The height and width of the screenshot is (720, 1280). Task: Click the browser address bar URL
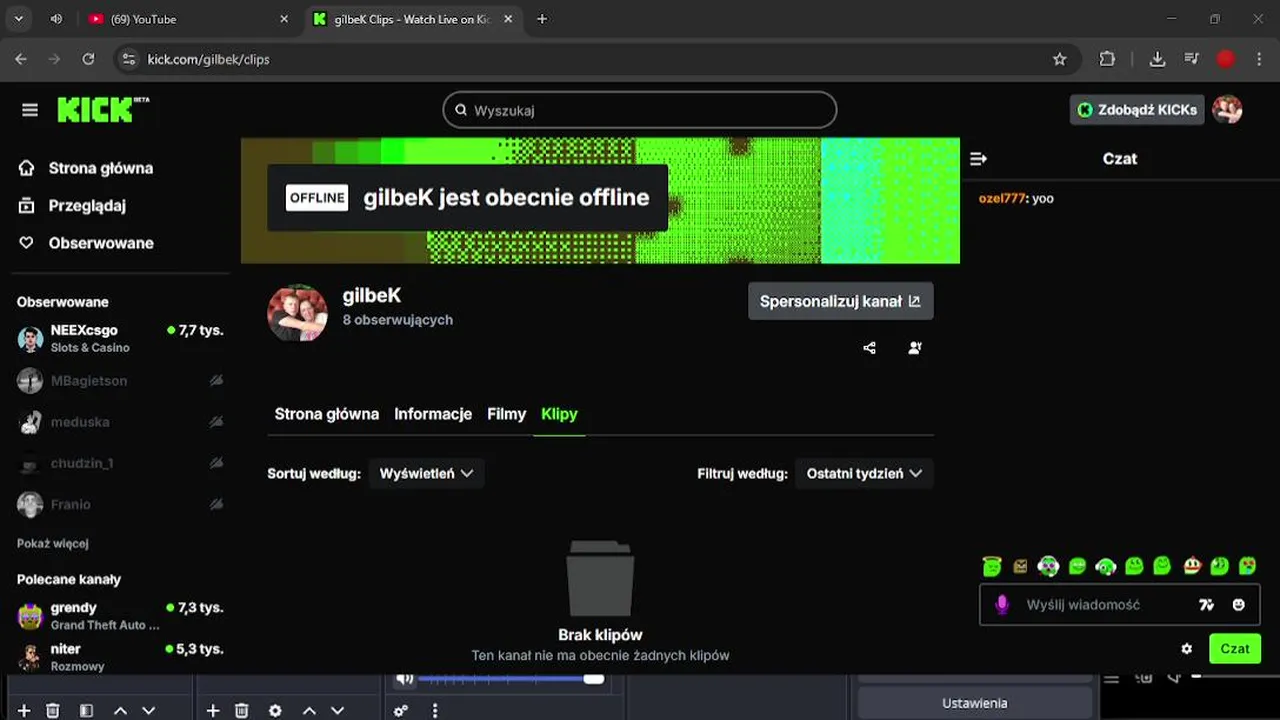coord(209,59)
